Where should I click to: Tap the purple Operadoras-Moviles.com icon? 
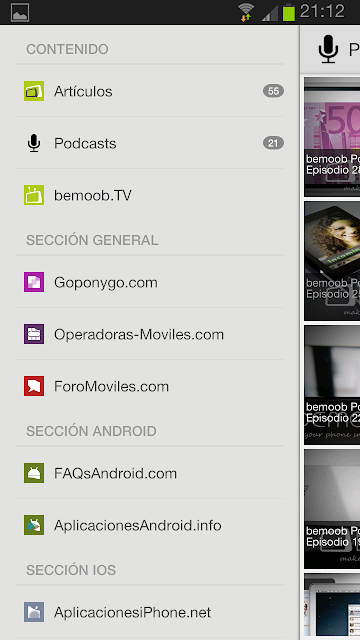34,334
